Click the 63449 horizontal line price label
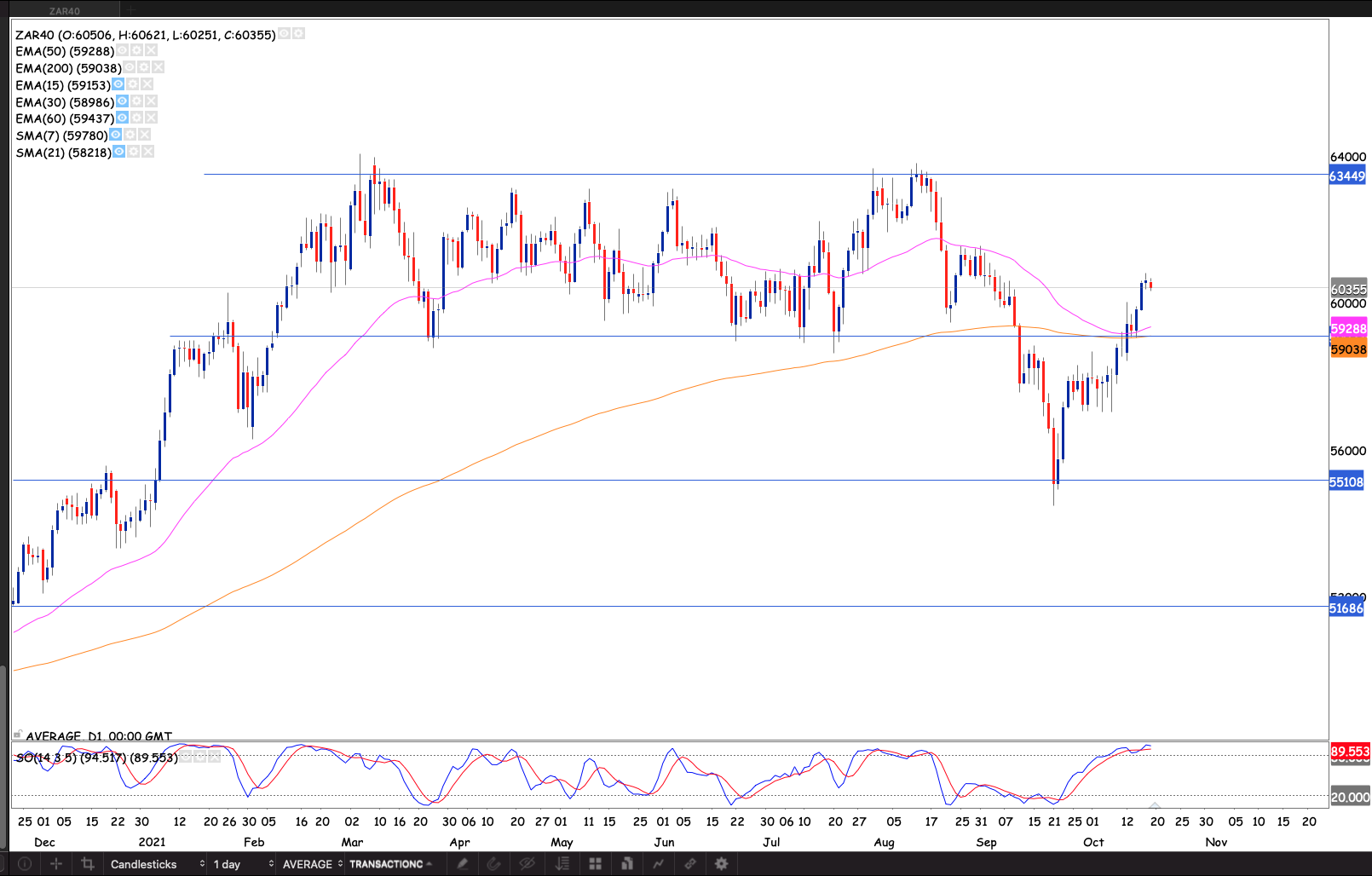 point(1346,176)
